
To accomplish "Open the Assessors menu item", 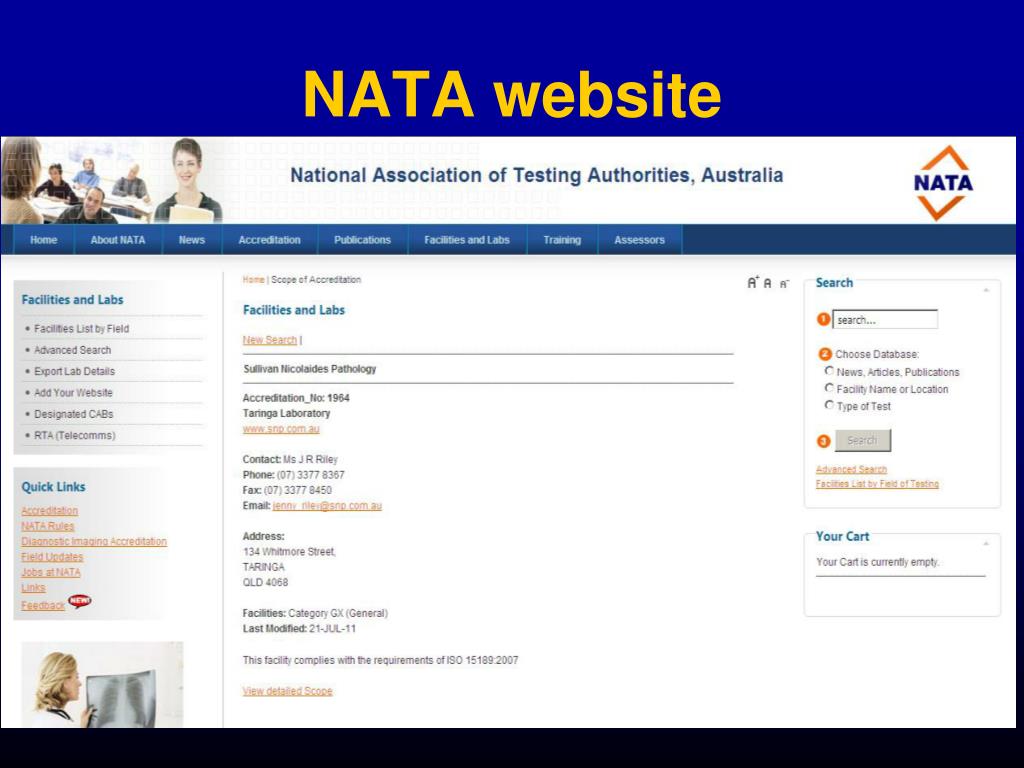I will [x=639, y=240].
